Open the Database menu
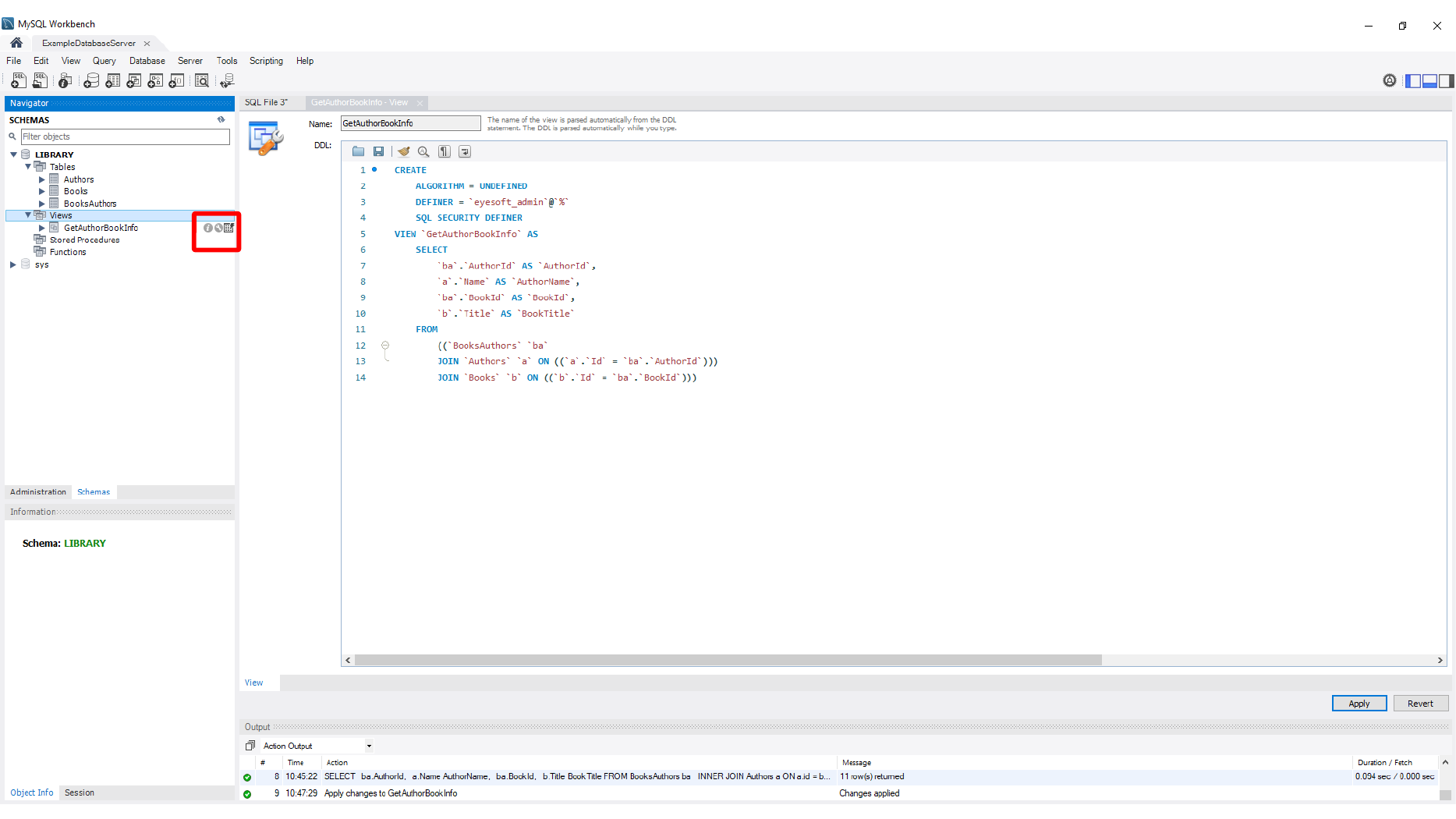Image resolution: width=1456 pixels, height=819 pixels. (147, 61)
